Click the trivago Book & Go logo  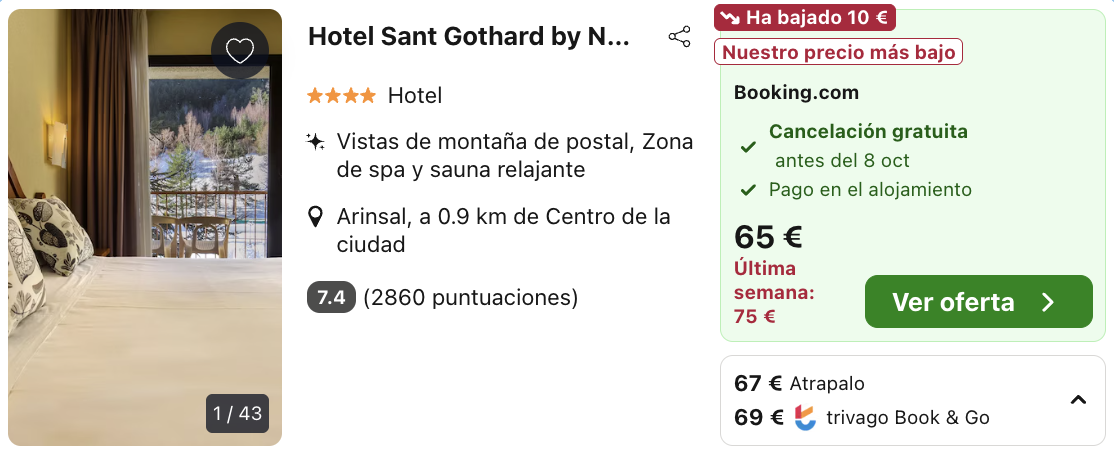coord(805,417)
